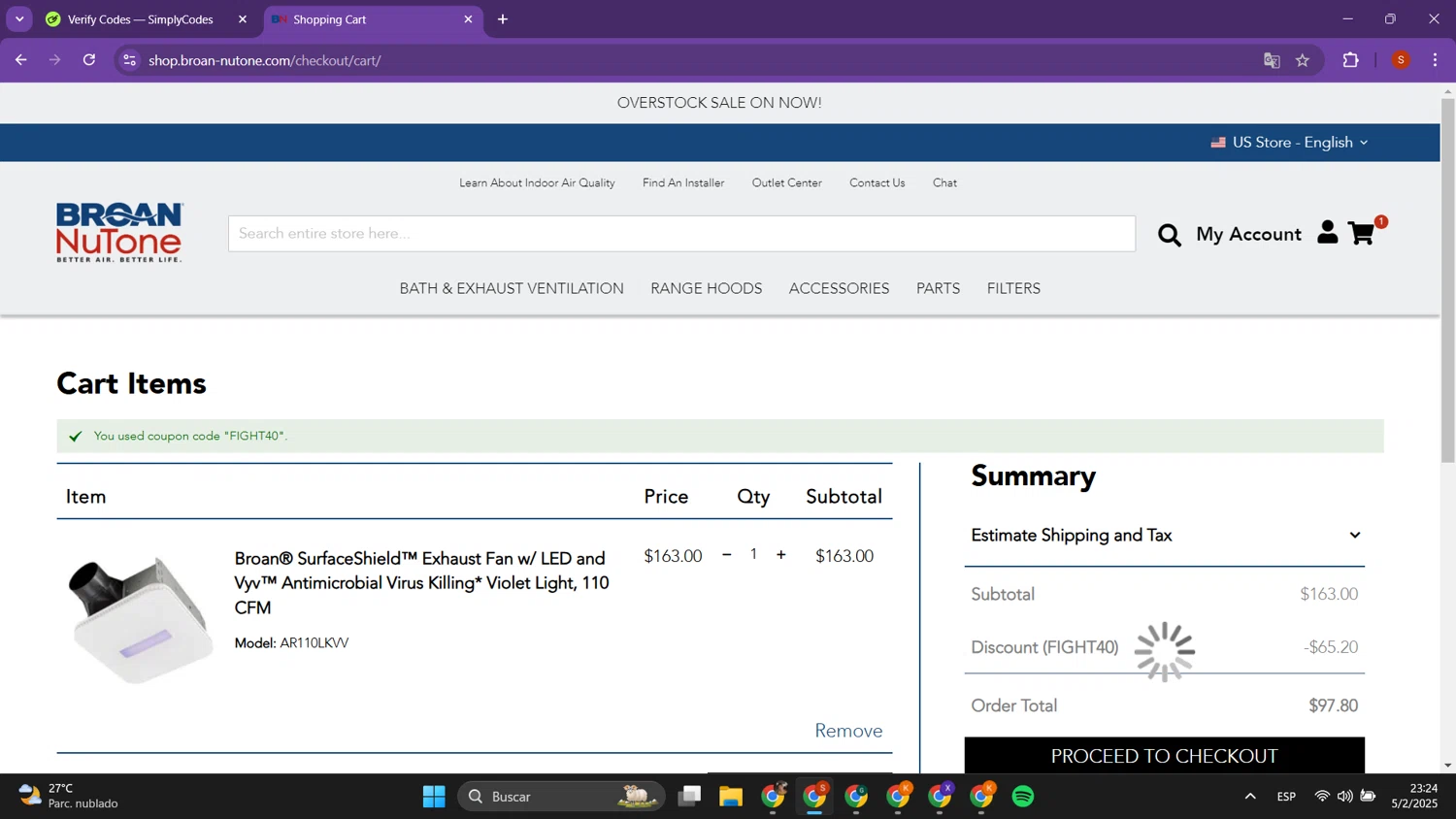Viewport: 1456px width, 819px height.
Task: Open File Explorer from the taskbar
Action: pos(731,797)
